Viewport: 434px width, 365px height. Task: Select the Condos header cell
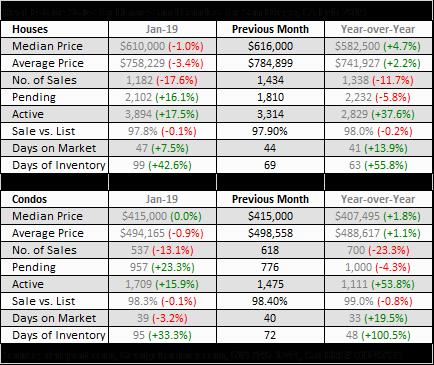[x=55, y=199]
